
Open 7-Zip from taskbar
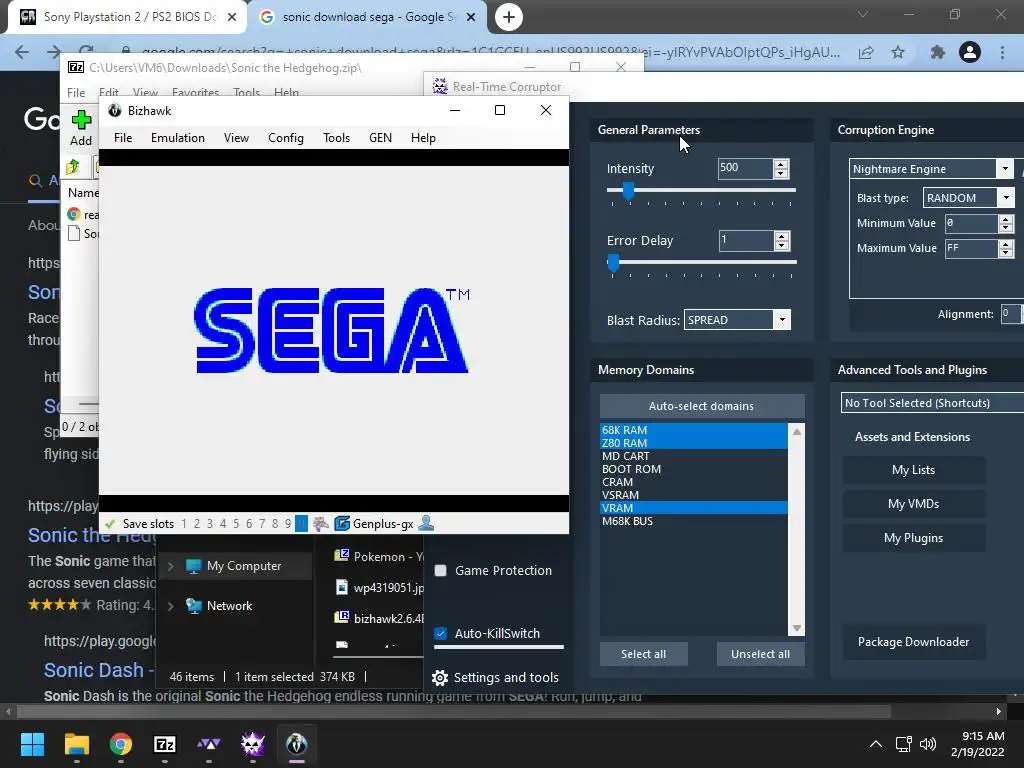point(165,744)
